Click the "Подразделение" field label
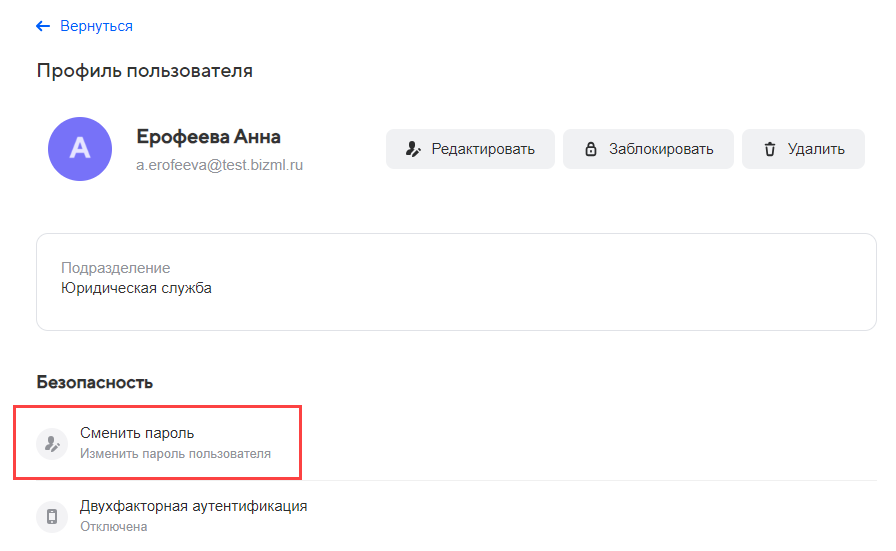This screenshot has width=896, height=551. tap(115, 268)
